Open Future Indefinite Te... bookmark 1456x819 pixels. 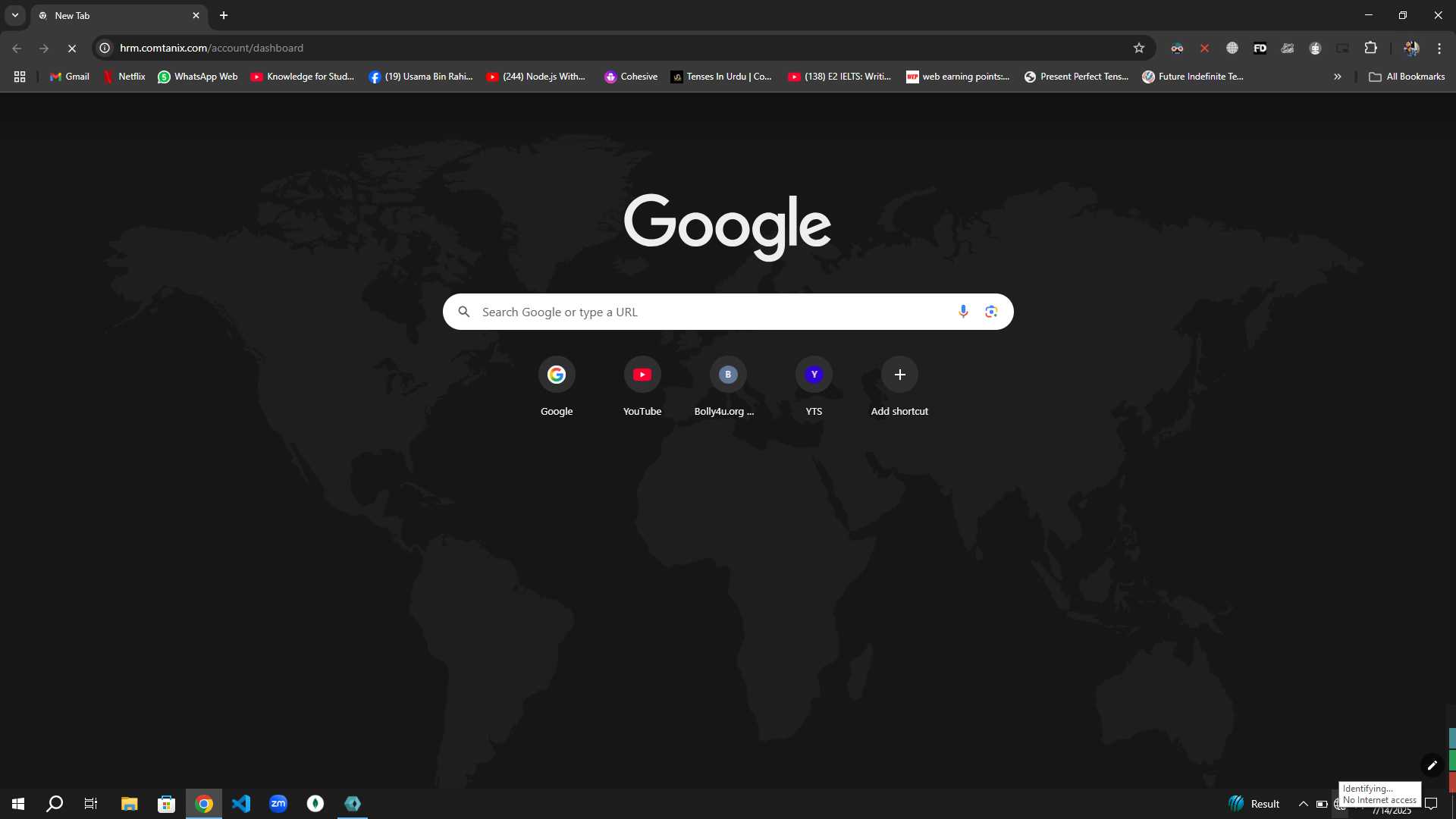1193,77
